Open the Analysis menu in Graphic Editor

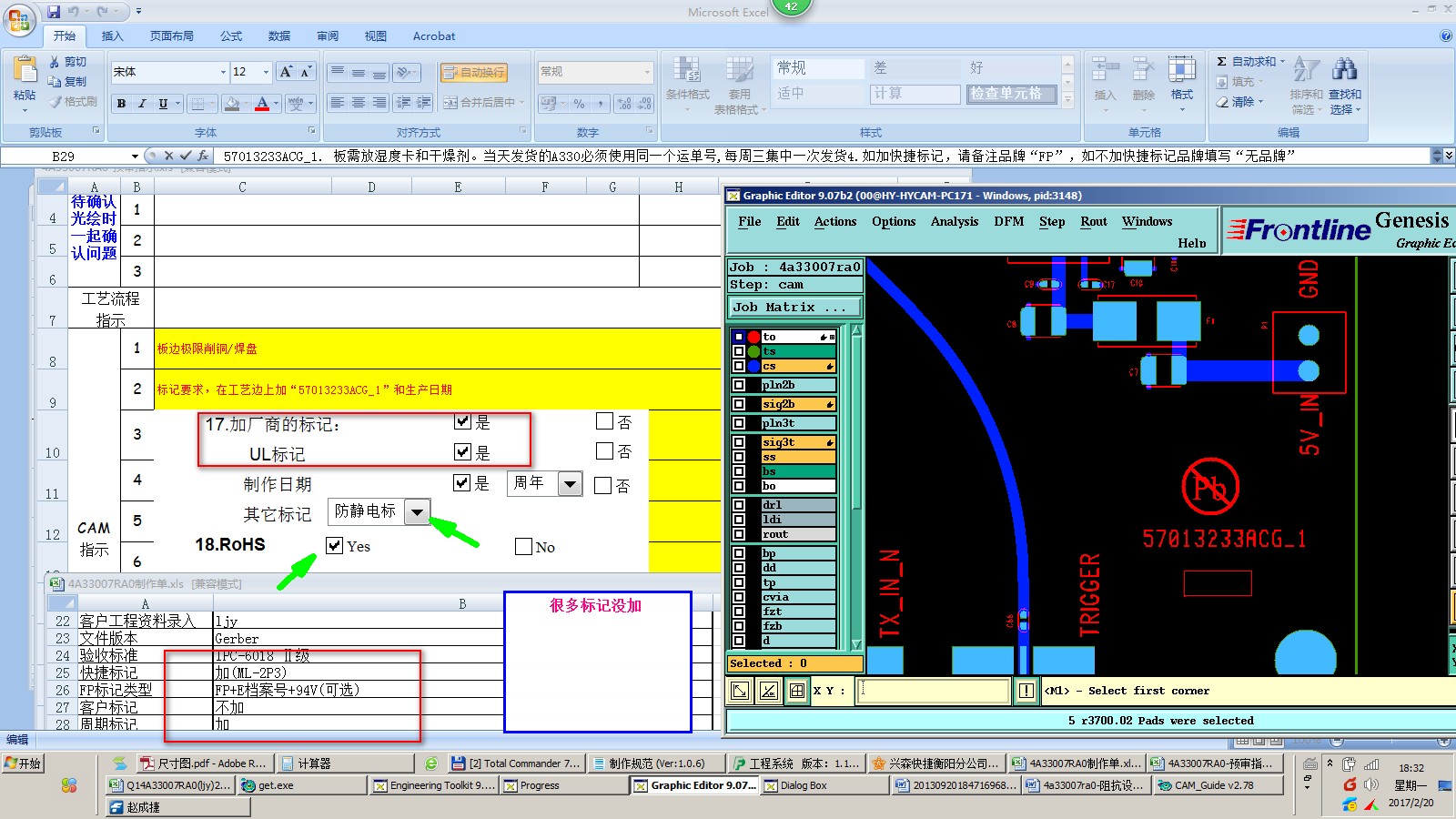click(955, 221)
